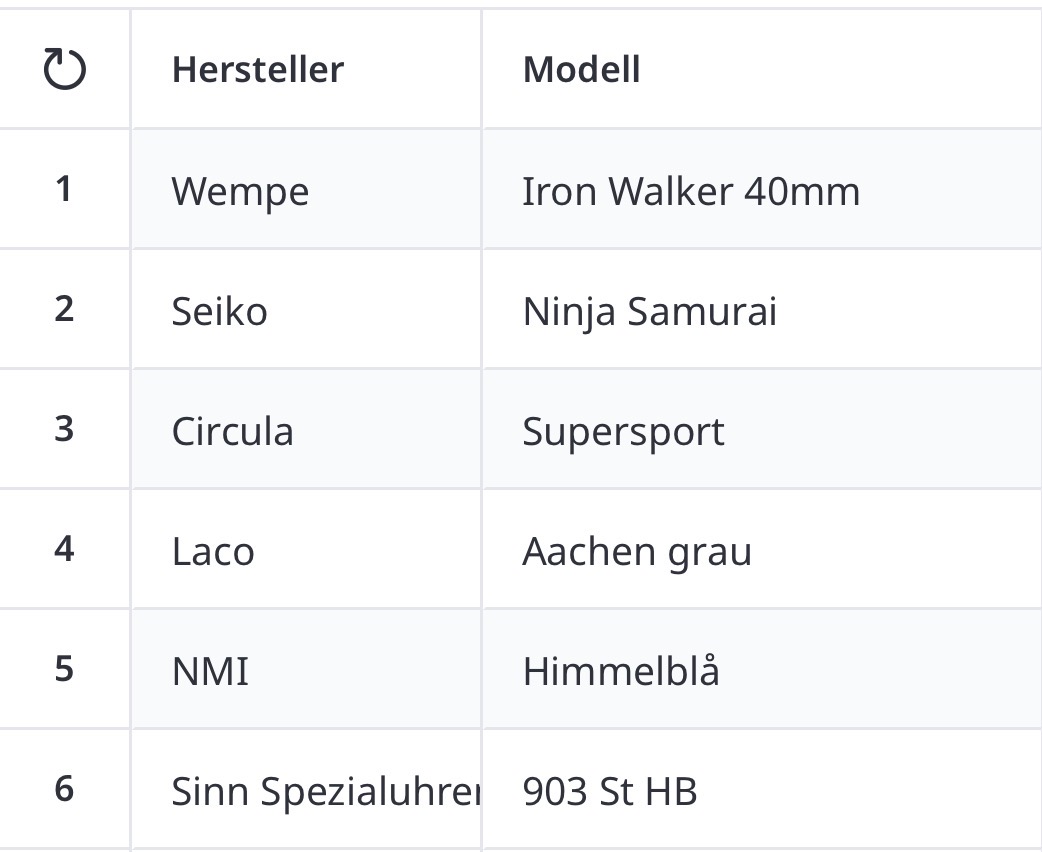Screen dimensions: 1042x852
Task: Click the Wempe manufacturer cell
Action: [x=240, y=191]
